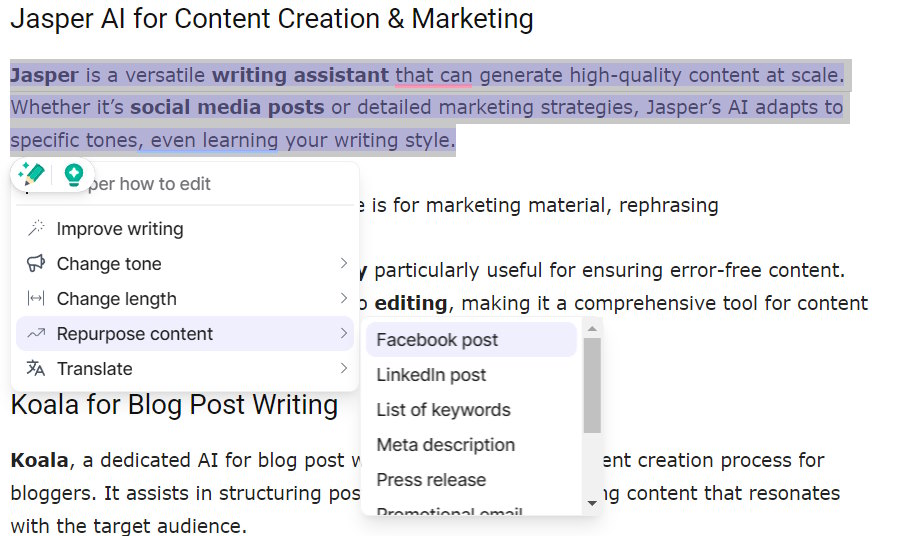Click the submenu scrollbar thumb
Image resolution: width=900 pixels, height=536 pixels.
tap(592, 385)
